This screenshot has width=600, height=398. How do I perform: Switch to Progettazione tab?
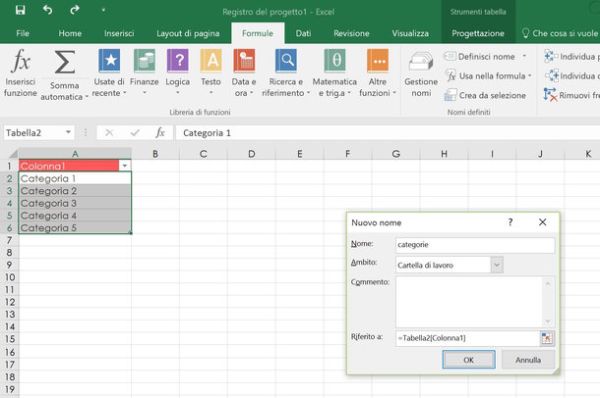click(x=478, y=33)
